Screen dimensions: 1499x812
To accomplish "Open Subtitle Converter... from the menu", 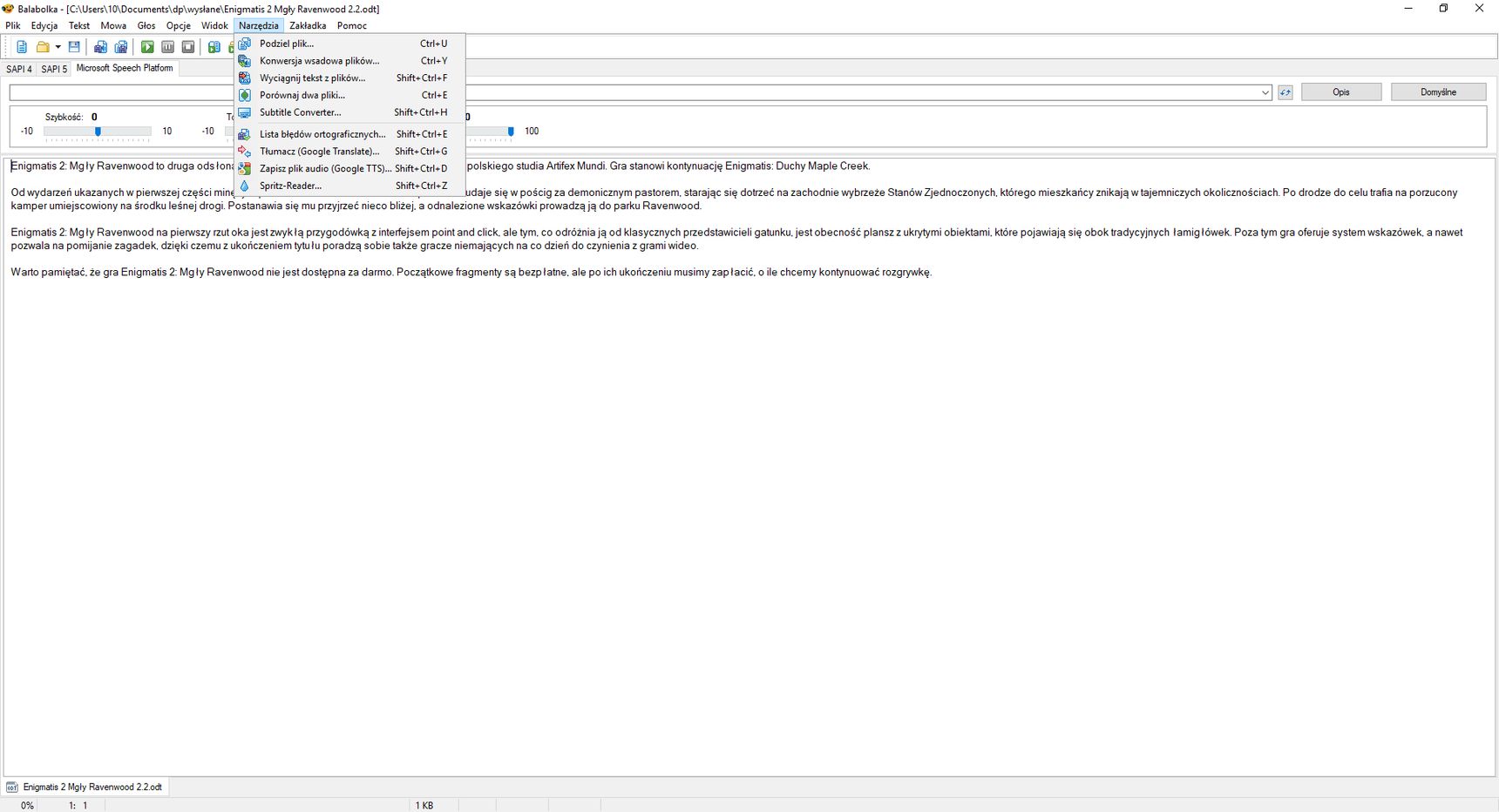I will pyautogui.click(x=349, y=112).
